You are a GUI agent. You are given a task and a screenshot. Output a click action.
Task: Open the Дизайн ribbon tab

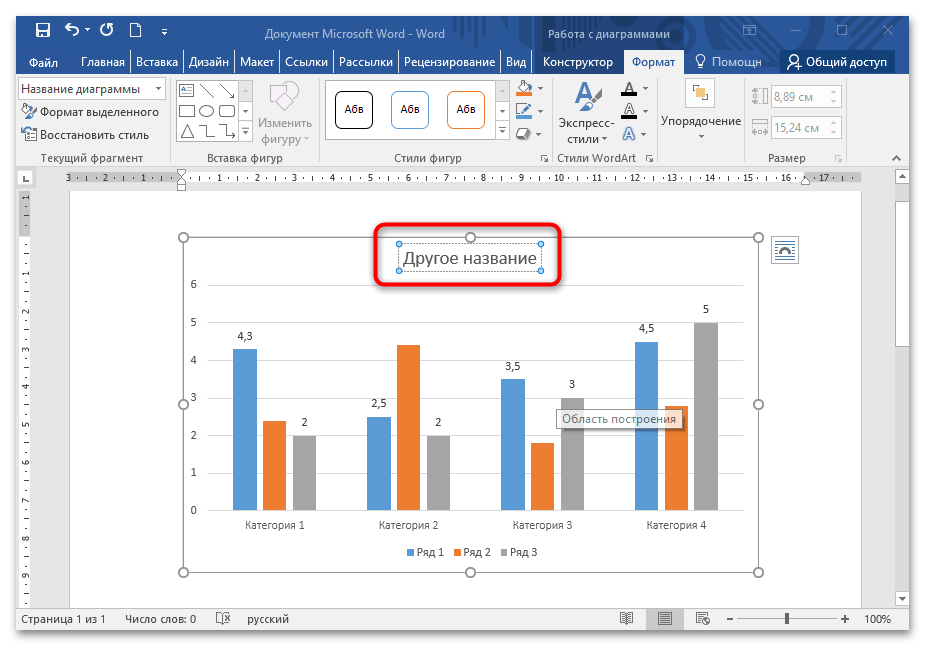[x=209, y=62]
